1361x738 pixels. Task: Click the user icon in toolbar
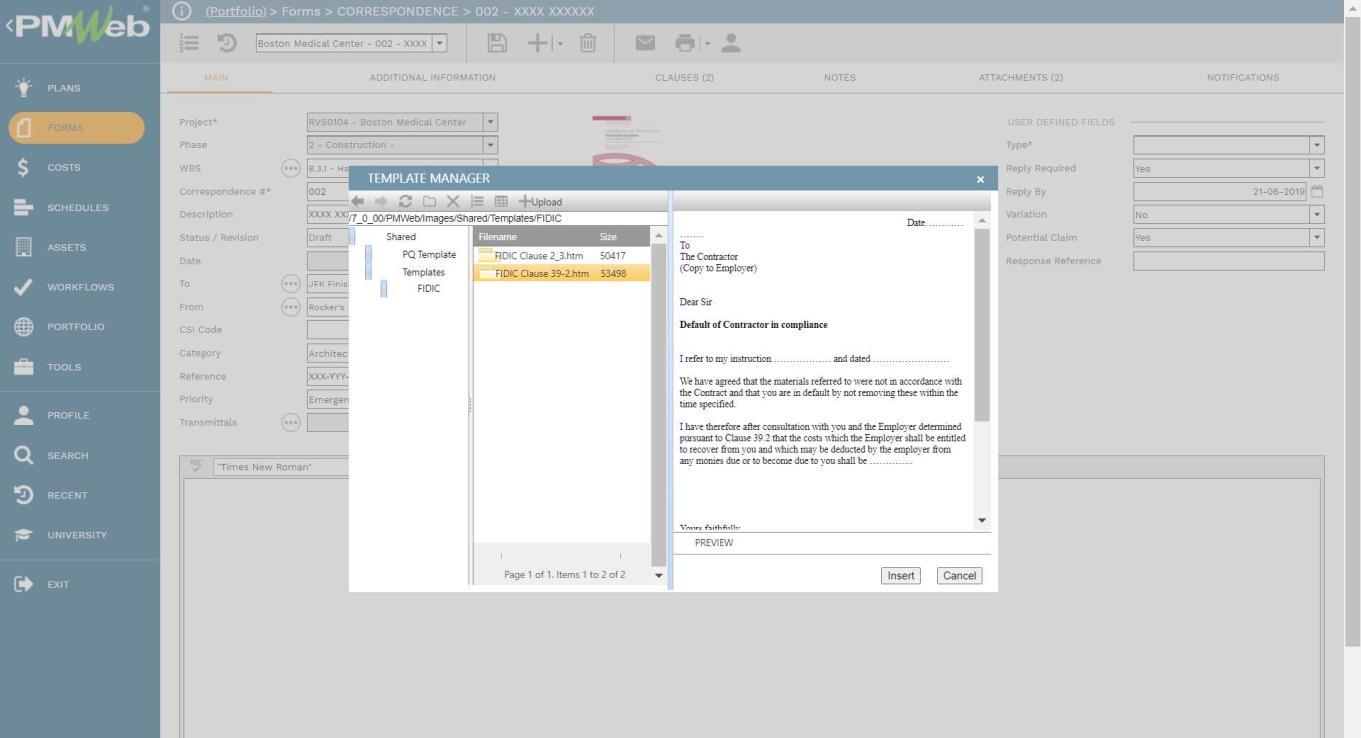[731, 43]
